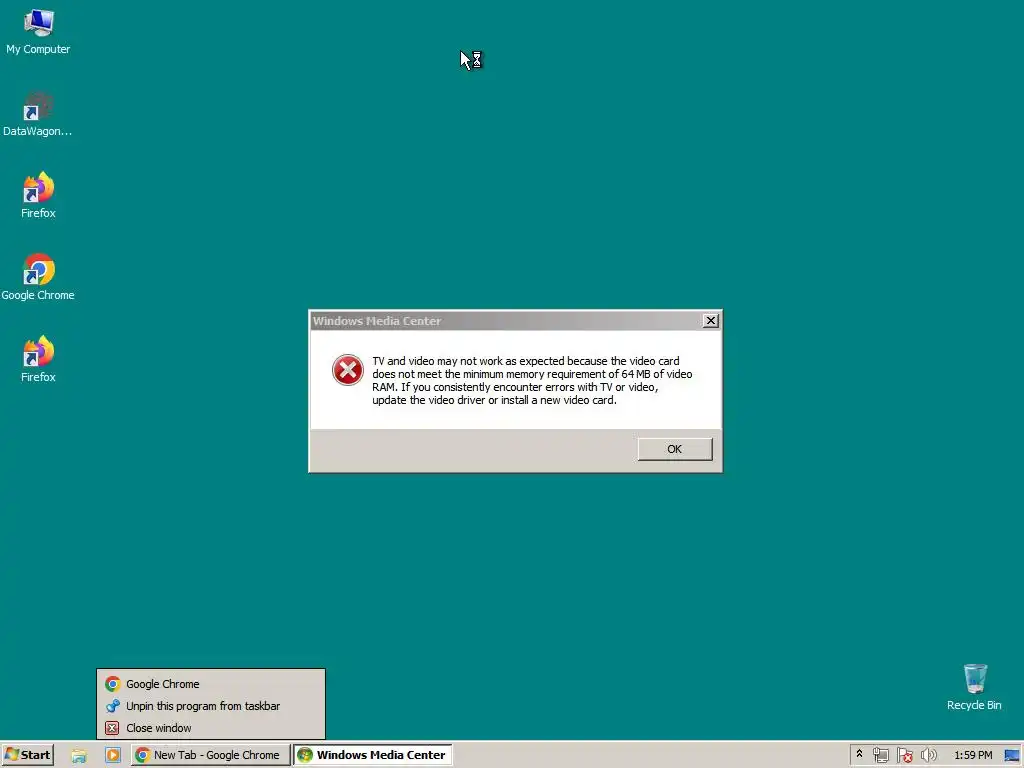Image resolution: width=1024 pixels, height=768 pixels.
Task: Switch to New Tab - Google Chrome taskbar button
Action: [210, 755]
